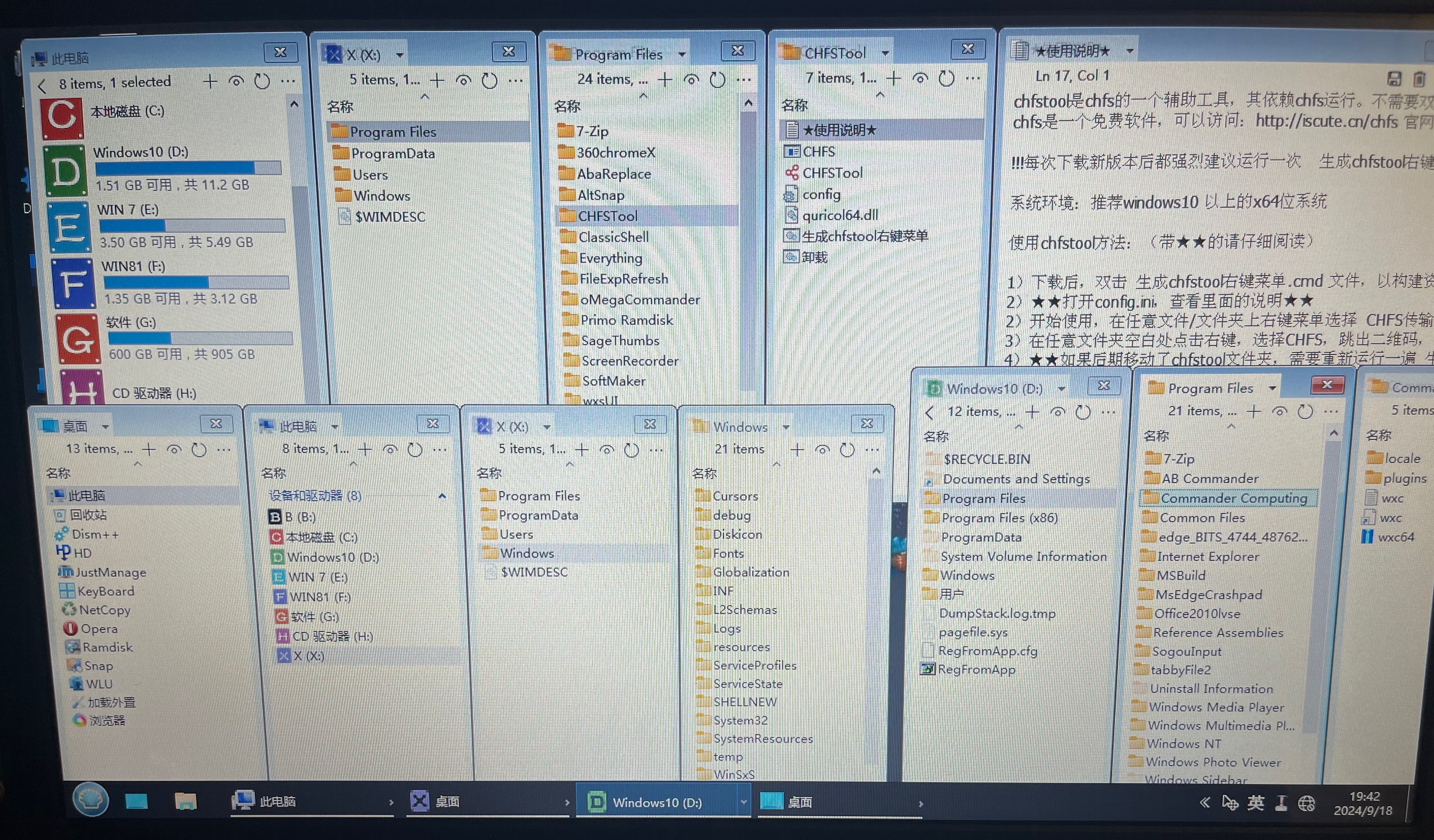Image resolution: width=1434 pixels, height=840 pixels.
Task: Select 生成chfstool右键菜单 script file
Action: tap(856, 236)
